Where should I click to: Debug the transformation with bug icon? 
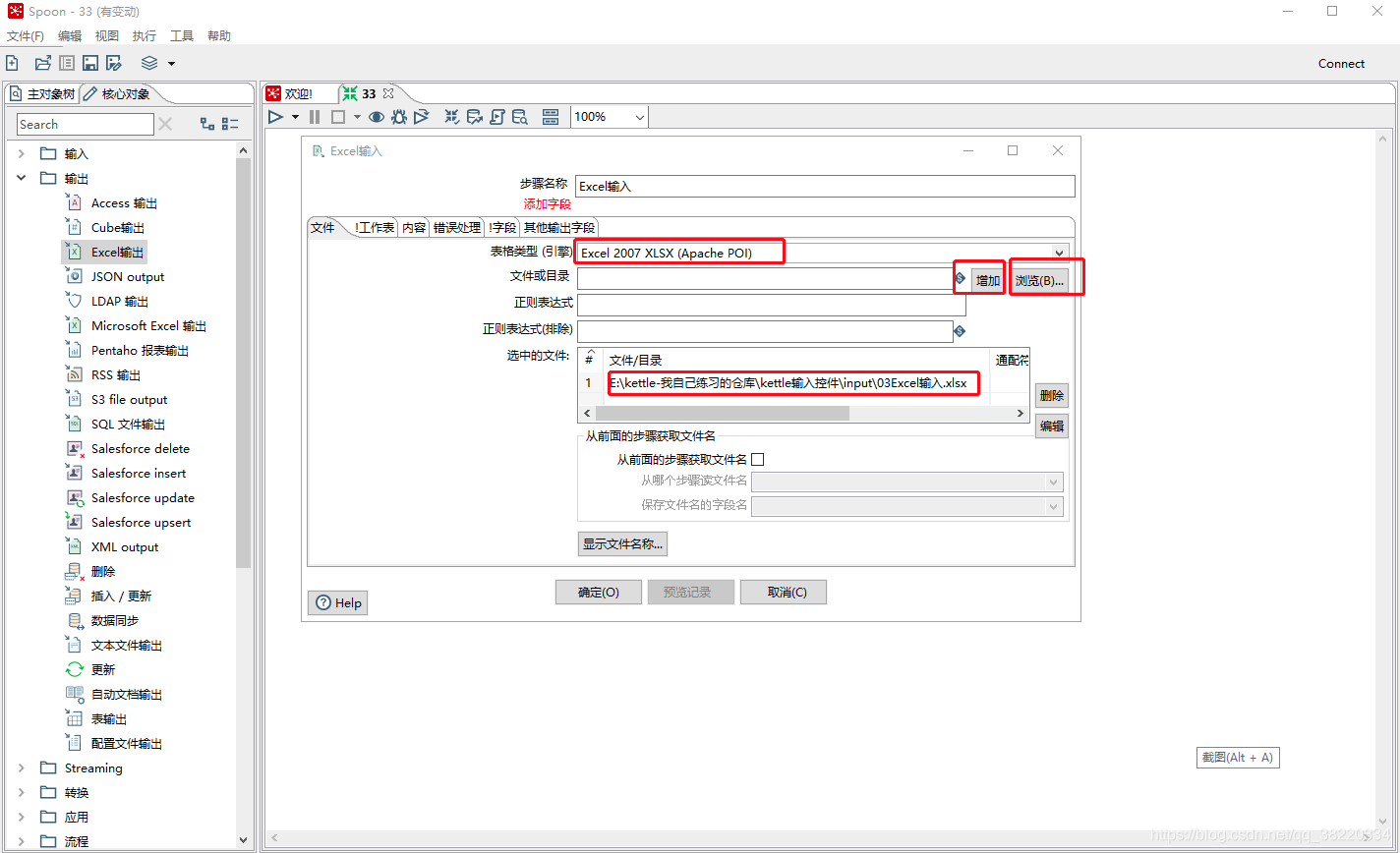point(398,117)
